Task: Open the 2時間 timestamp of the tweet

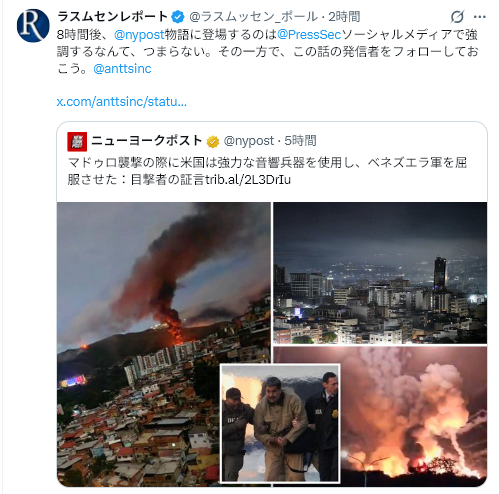Action: tap(344, 17)
